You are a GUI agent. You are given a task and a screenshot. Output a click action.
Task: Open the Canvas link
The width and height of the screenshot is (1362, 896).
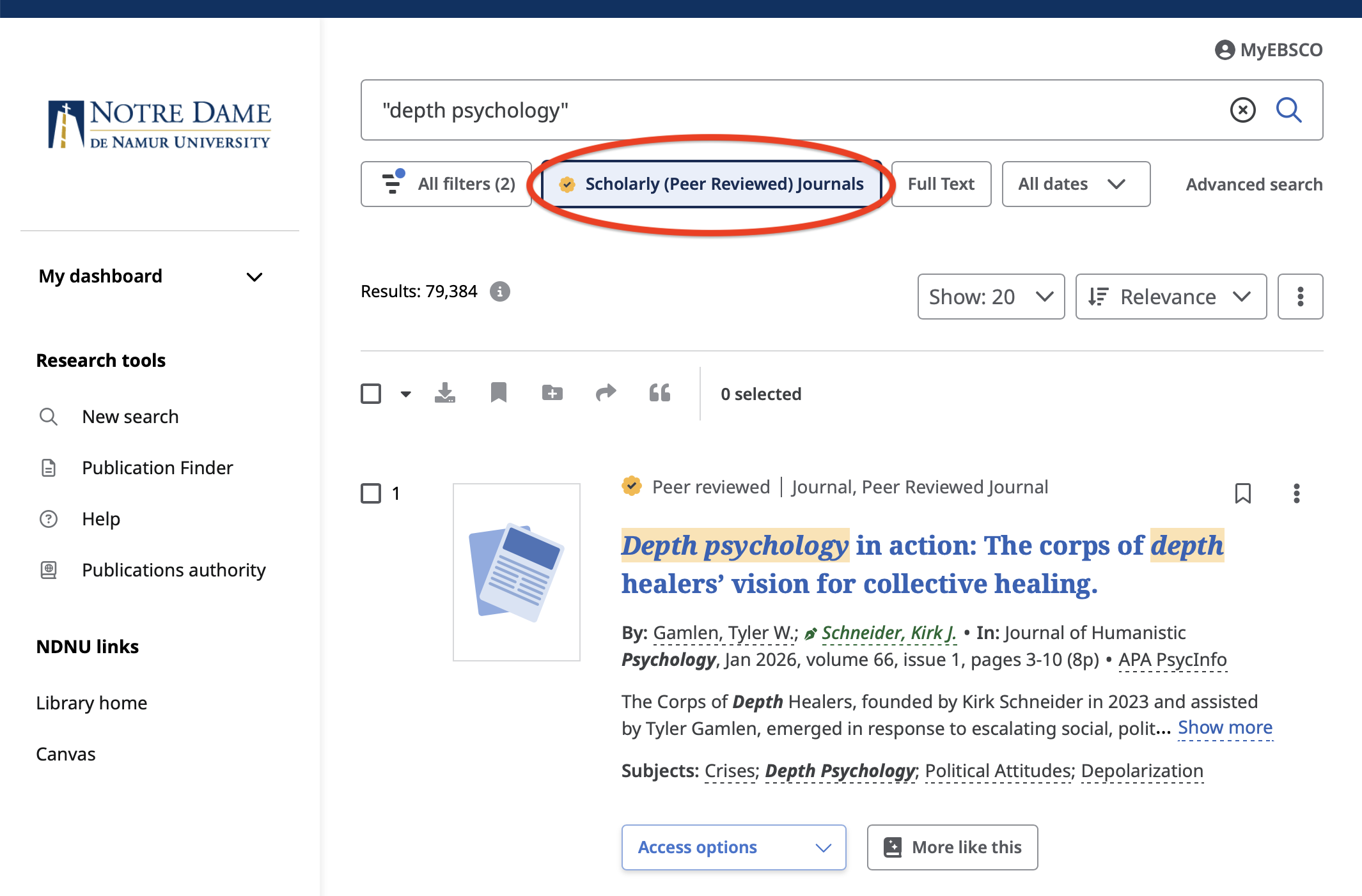coord(66,754)
